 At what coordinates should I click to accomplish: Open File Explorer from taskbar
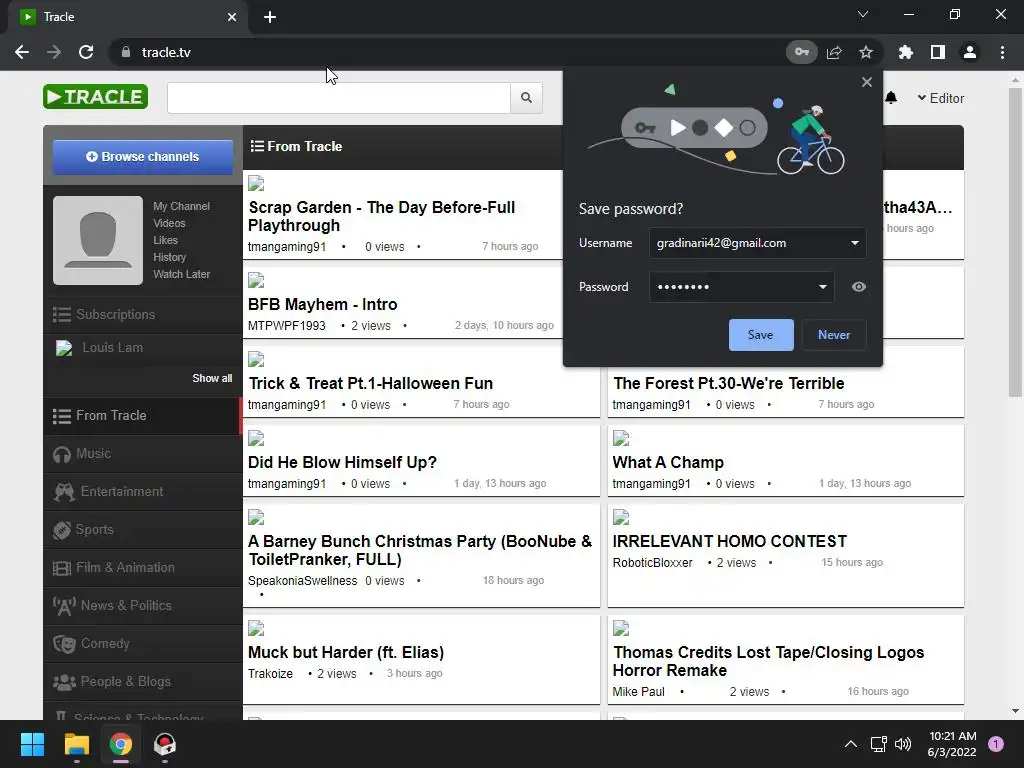pyautogui.click(x=76, y=744)
